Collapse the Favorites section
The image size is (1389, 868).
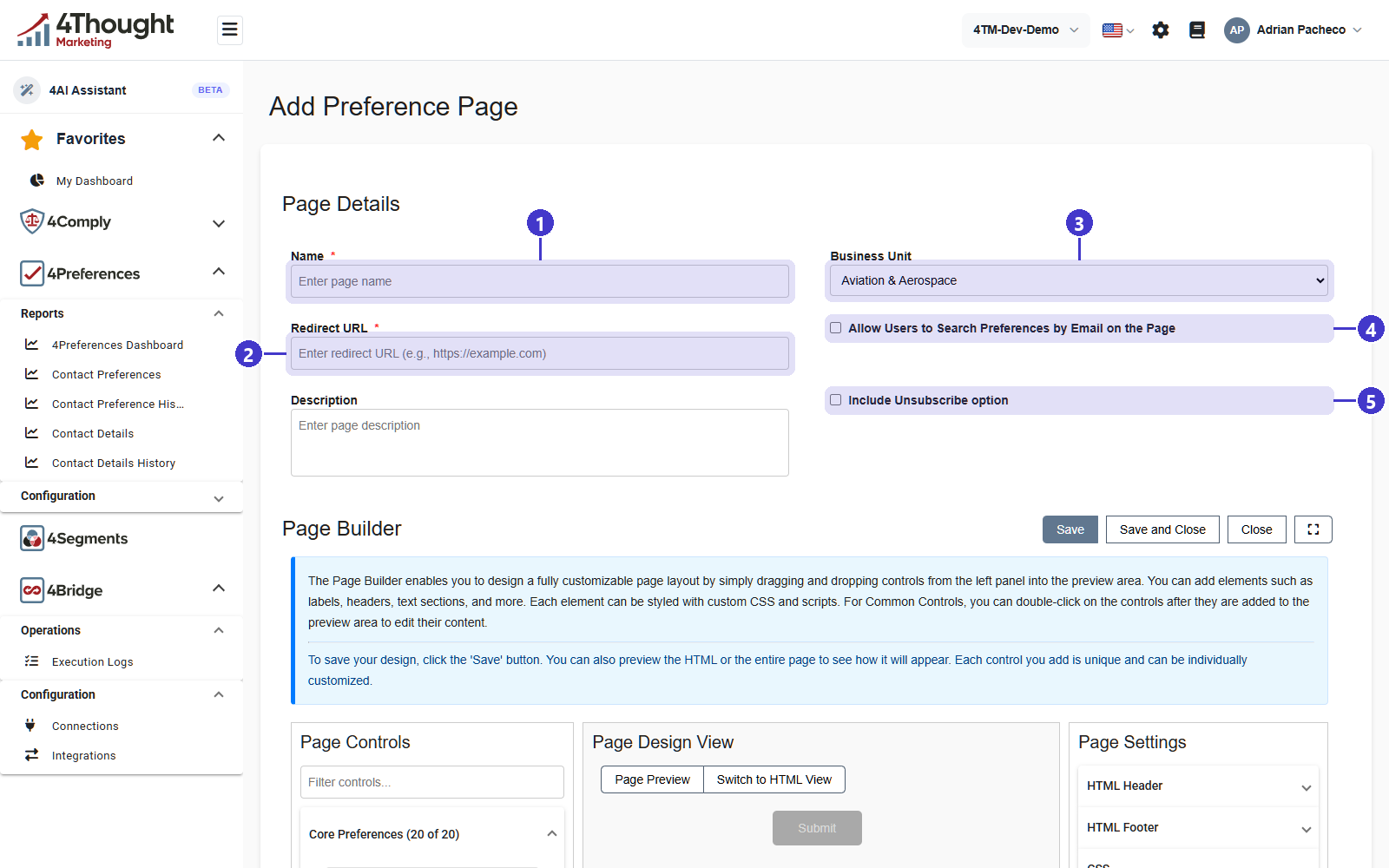coord(219,138)
